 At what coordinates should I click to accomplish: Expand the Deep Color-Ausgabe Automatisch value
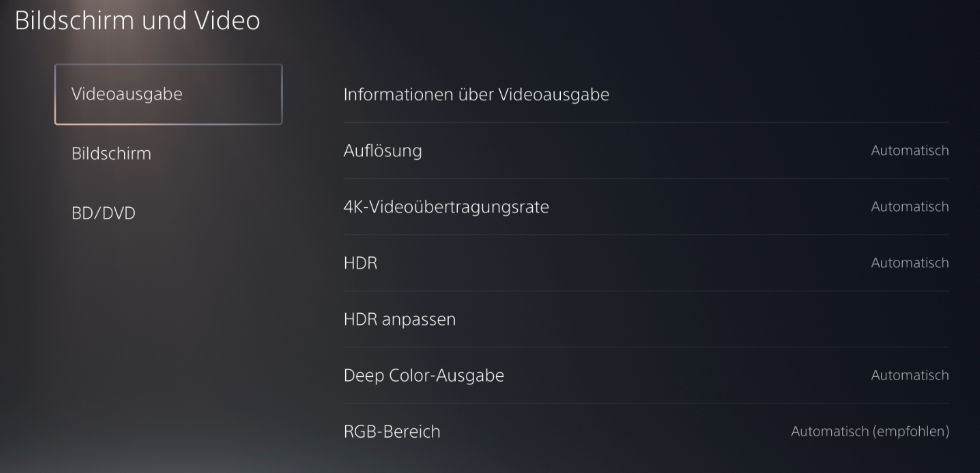(909, 376)
